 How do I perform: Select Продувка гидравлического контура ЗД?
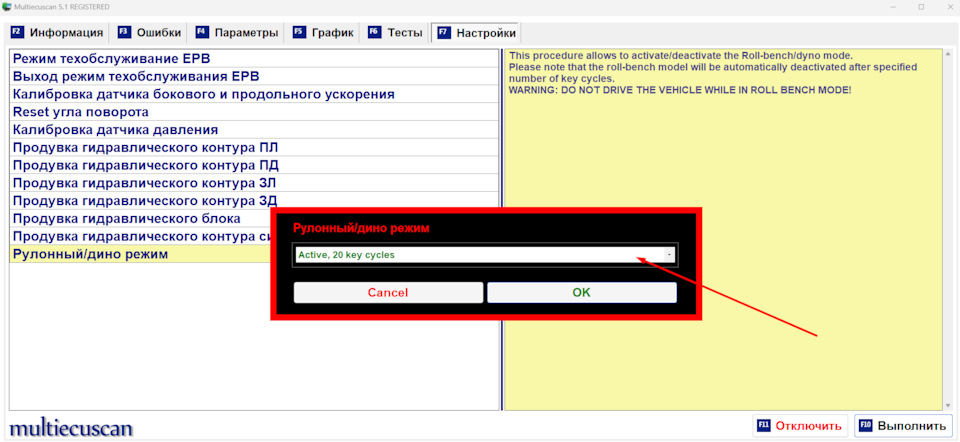coord(254,200)
